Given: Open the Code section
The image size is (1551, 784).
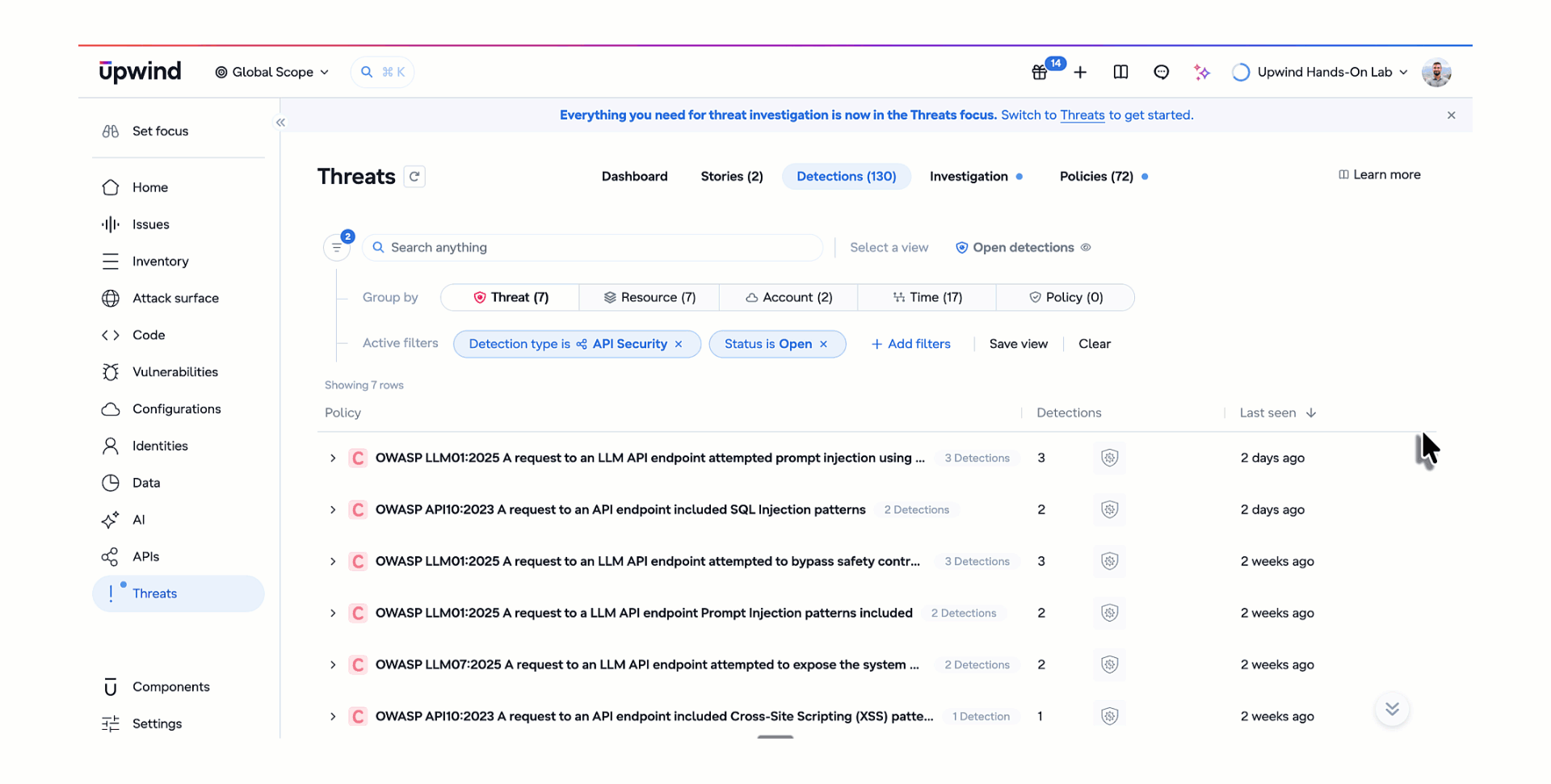Looking at the screenshot, I should pos(178,335).
